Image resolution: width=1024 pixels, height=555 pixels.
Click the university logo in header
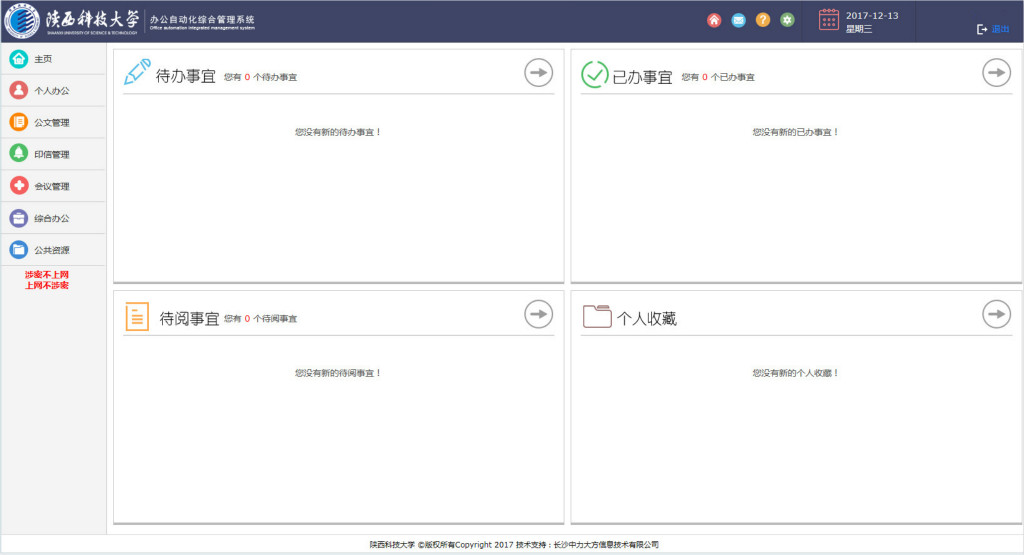[x=22, y=21]
